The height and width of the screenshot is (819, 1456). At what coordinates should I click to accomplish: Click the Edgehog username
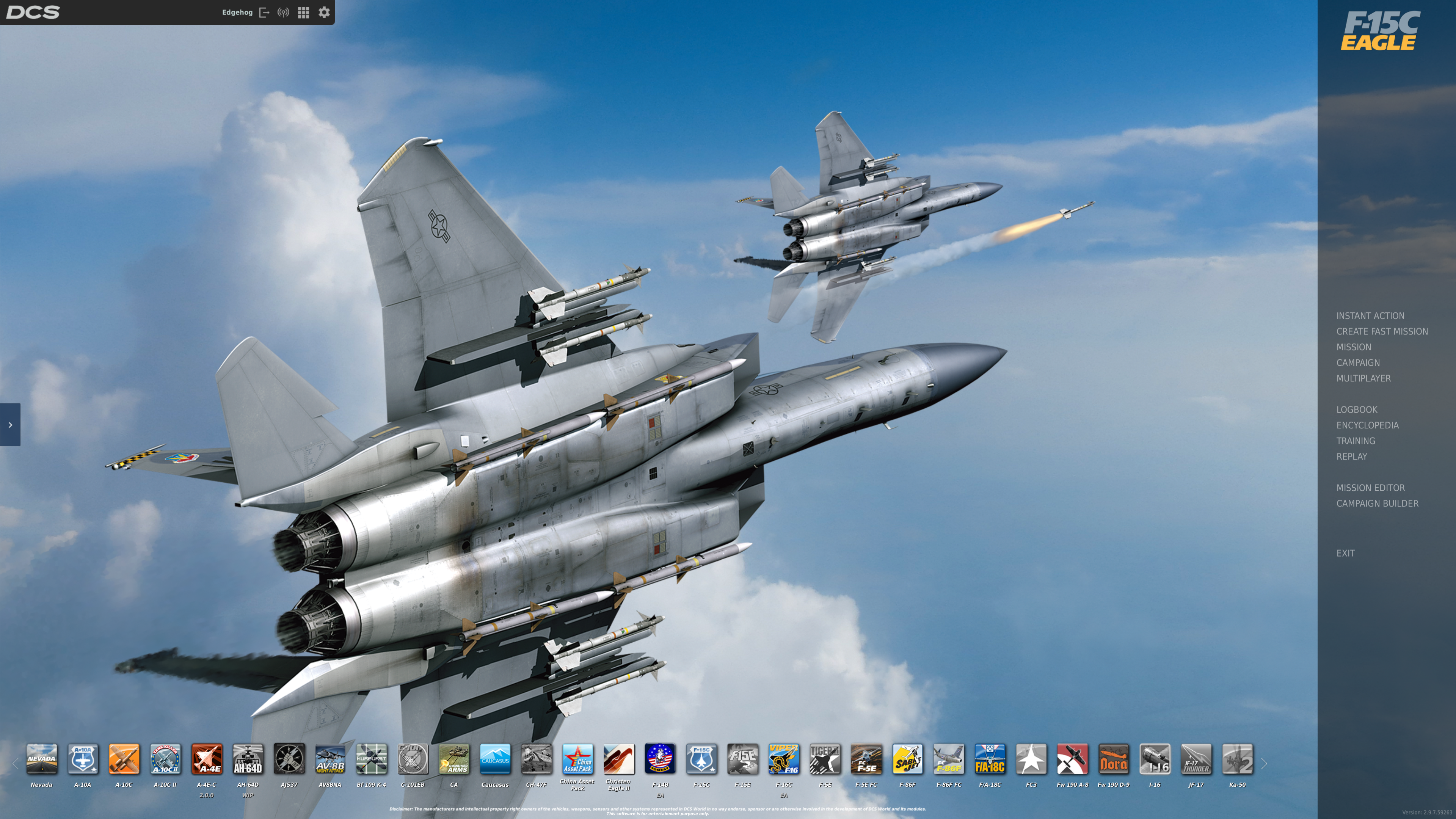point(237,13)
